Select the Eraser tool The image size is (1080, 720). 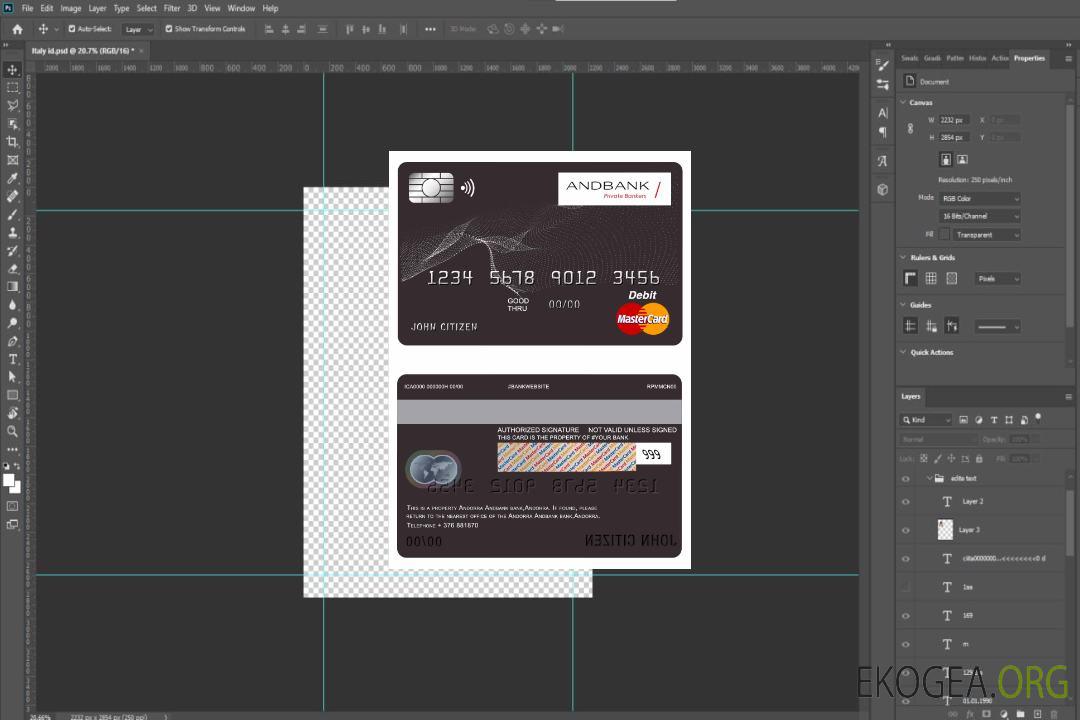pyautogui.click(x=12, y=269)
